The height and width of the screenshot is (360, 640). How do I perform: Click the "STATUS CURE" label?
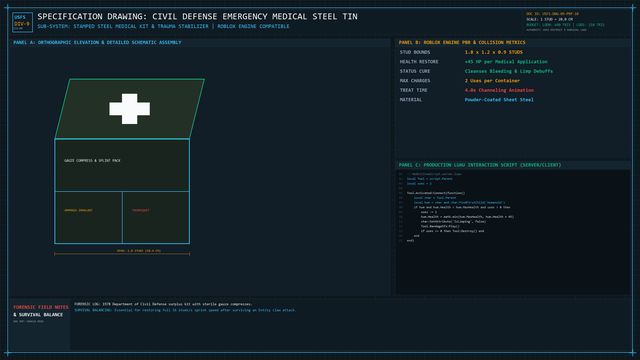pyautogui.click(x=415, y=71)
